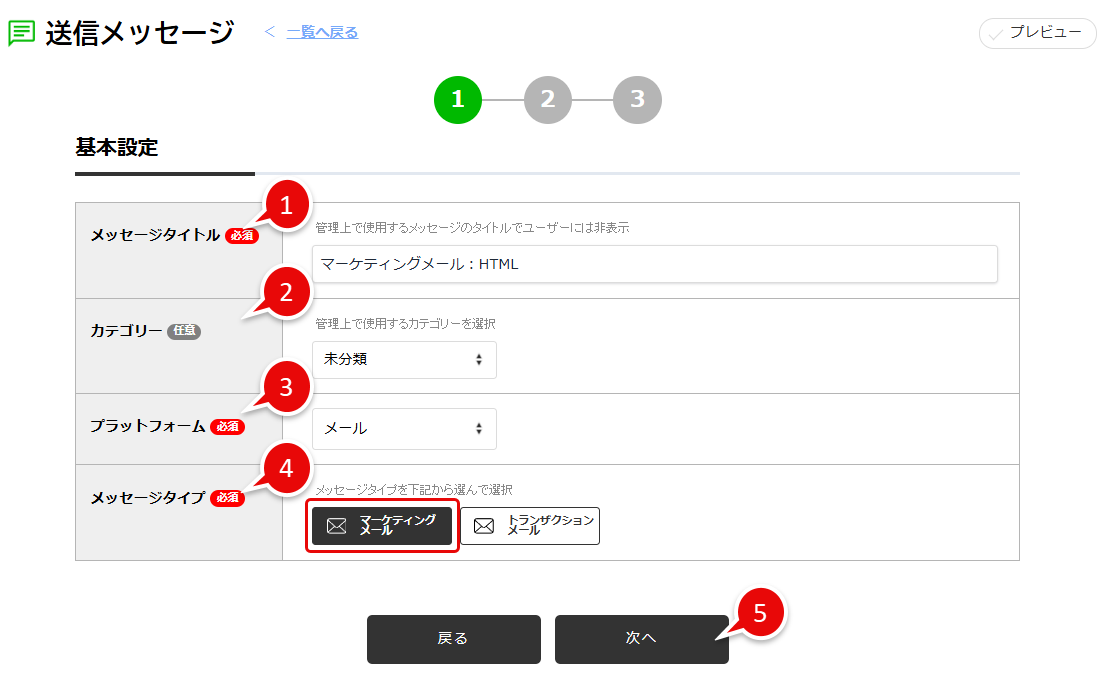Click the message title input field
The width and height of the screenshot is (1101, 691).
tap(655, 263)
